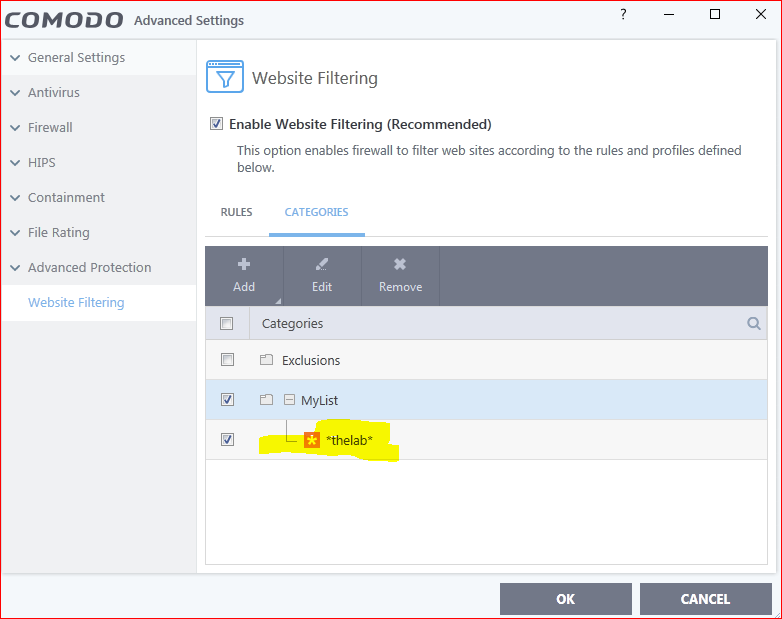Click the Exclusions folder icon
This screenshot has width=782, height=619.
click(266, 360)
